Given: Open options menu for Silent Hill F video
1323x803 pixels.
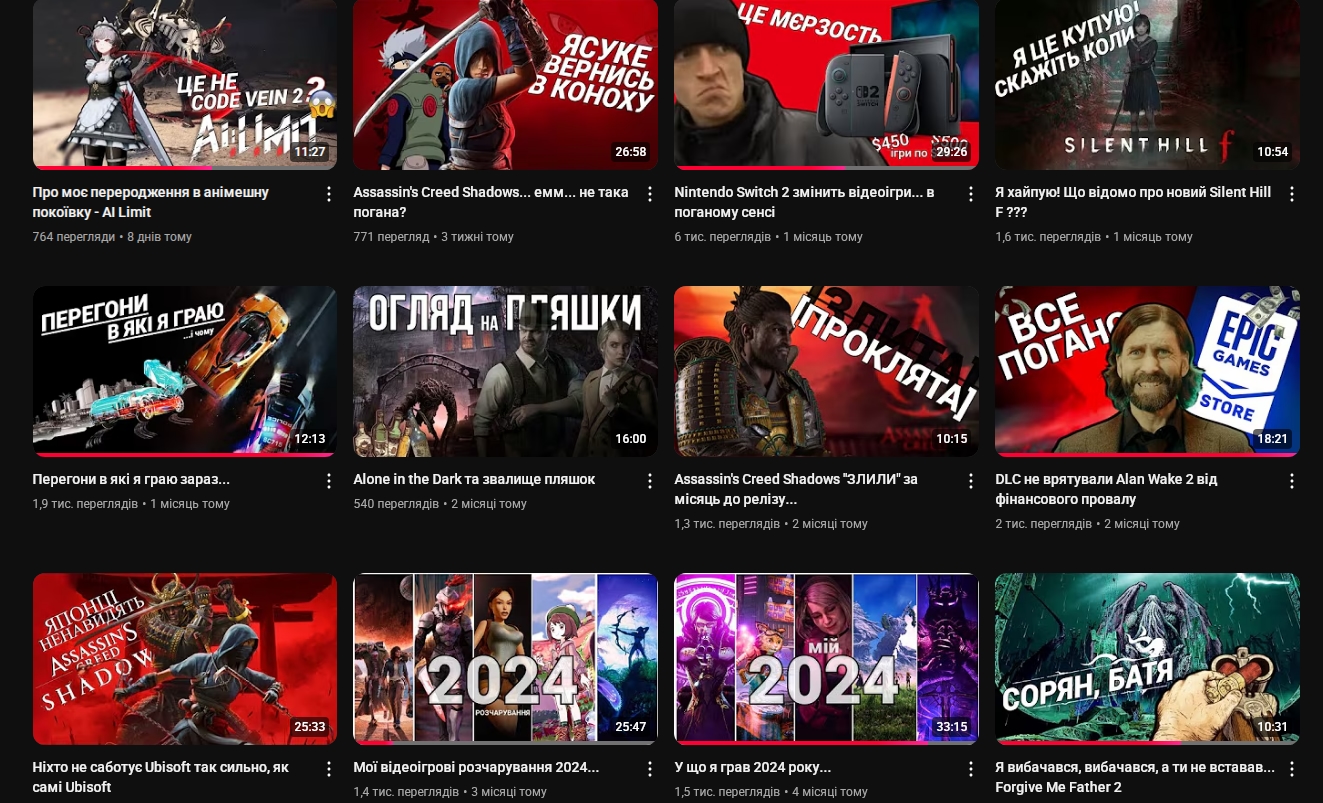Looking at the screenshot, I should [x=1291, y=194].
